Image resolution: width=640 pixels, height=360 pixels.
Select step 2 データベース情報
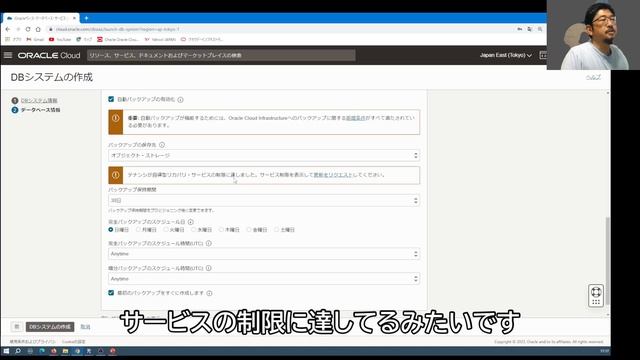point(40,110)
